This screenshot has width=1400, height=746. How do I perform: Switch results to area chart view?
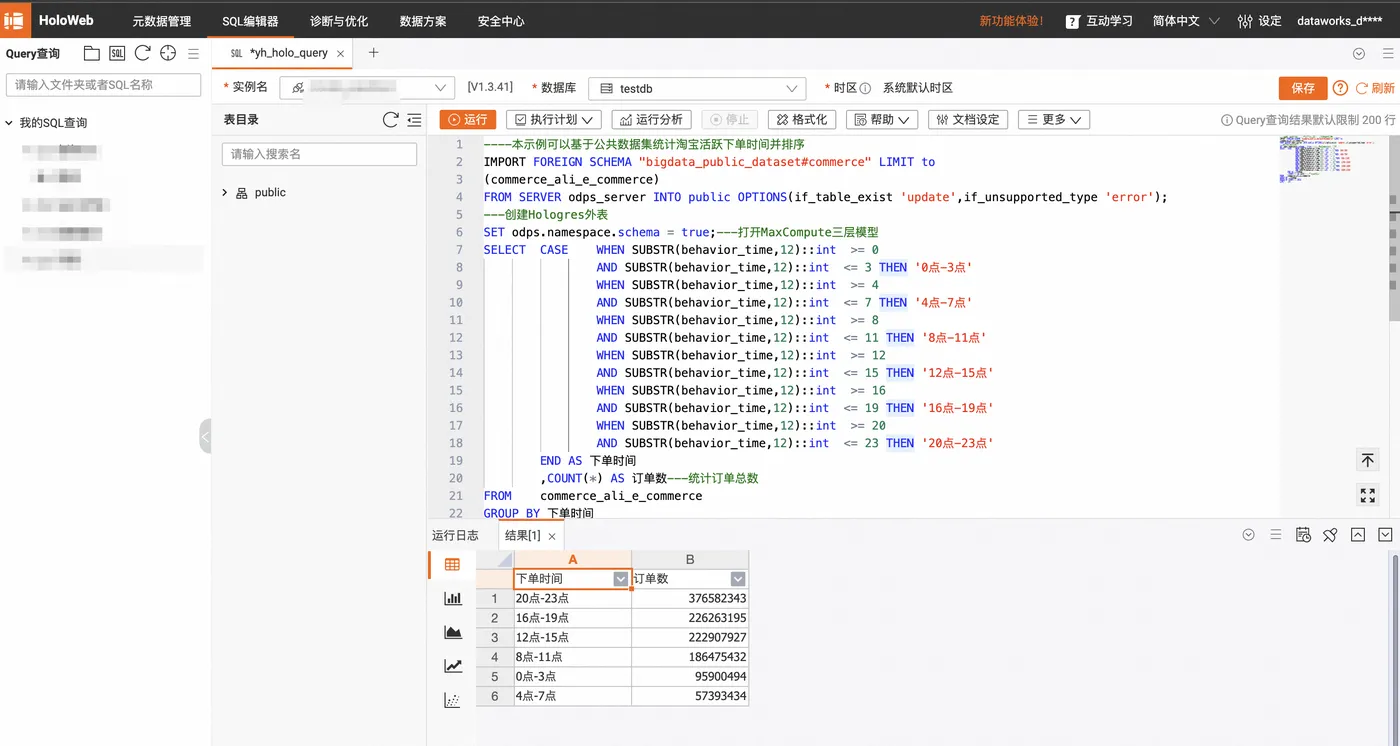coord(452,632)
